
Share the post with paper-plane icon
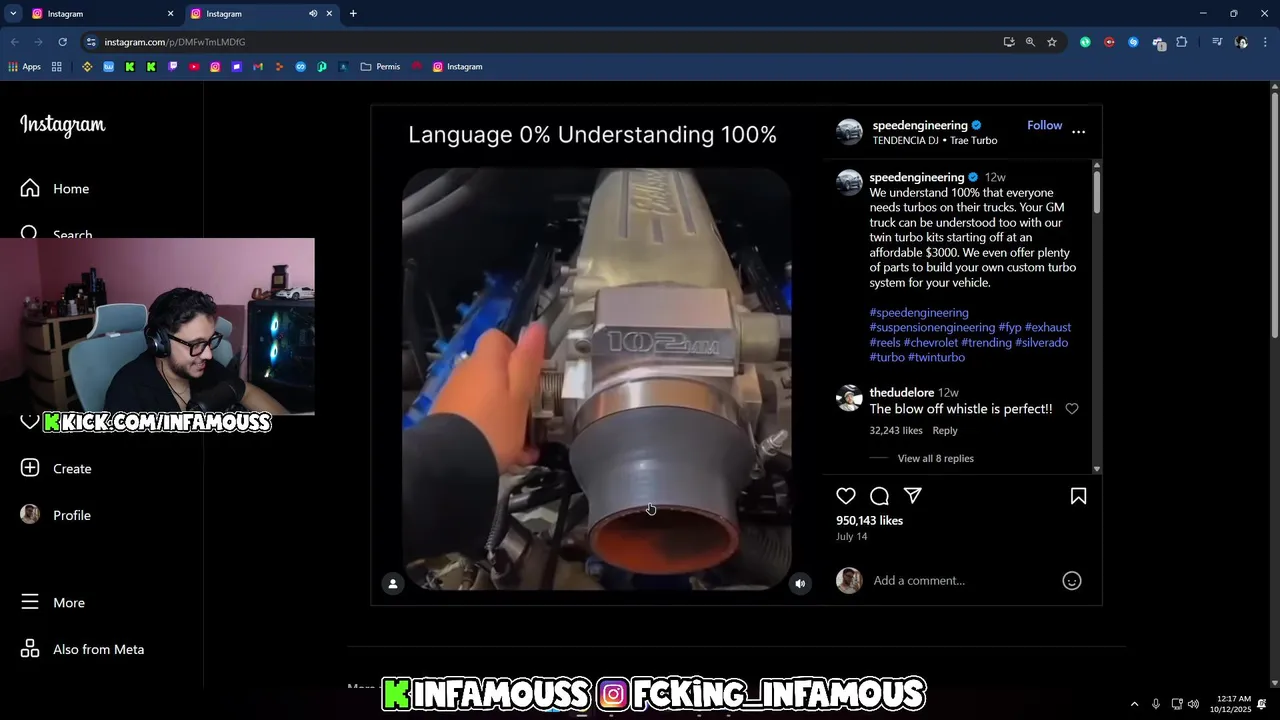912,496
